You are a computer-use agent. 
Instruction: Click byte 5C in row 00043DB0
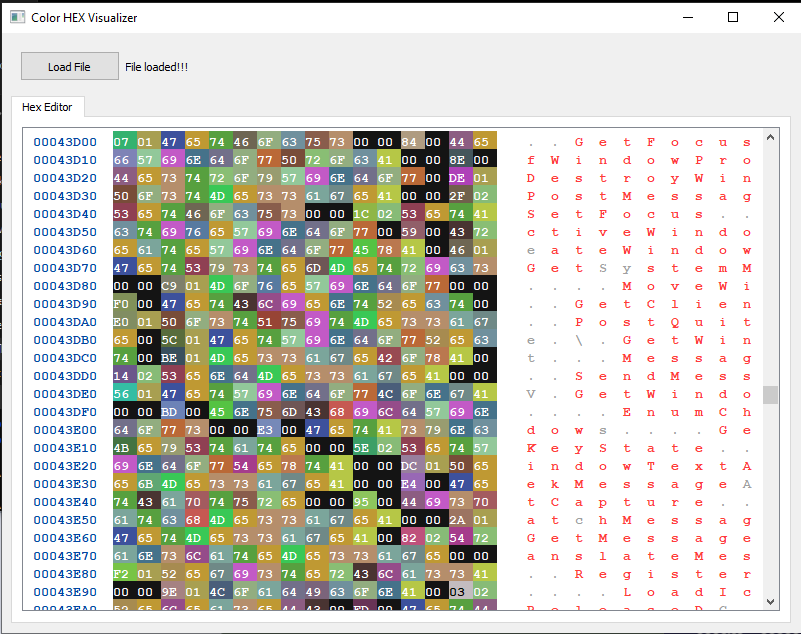pos(173,340)
